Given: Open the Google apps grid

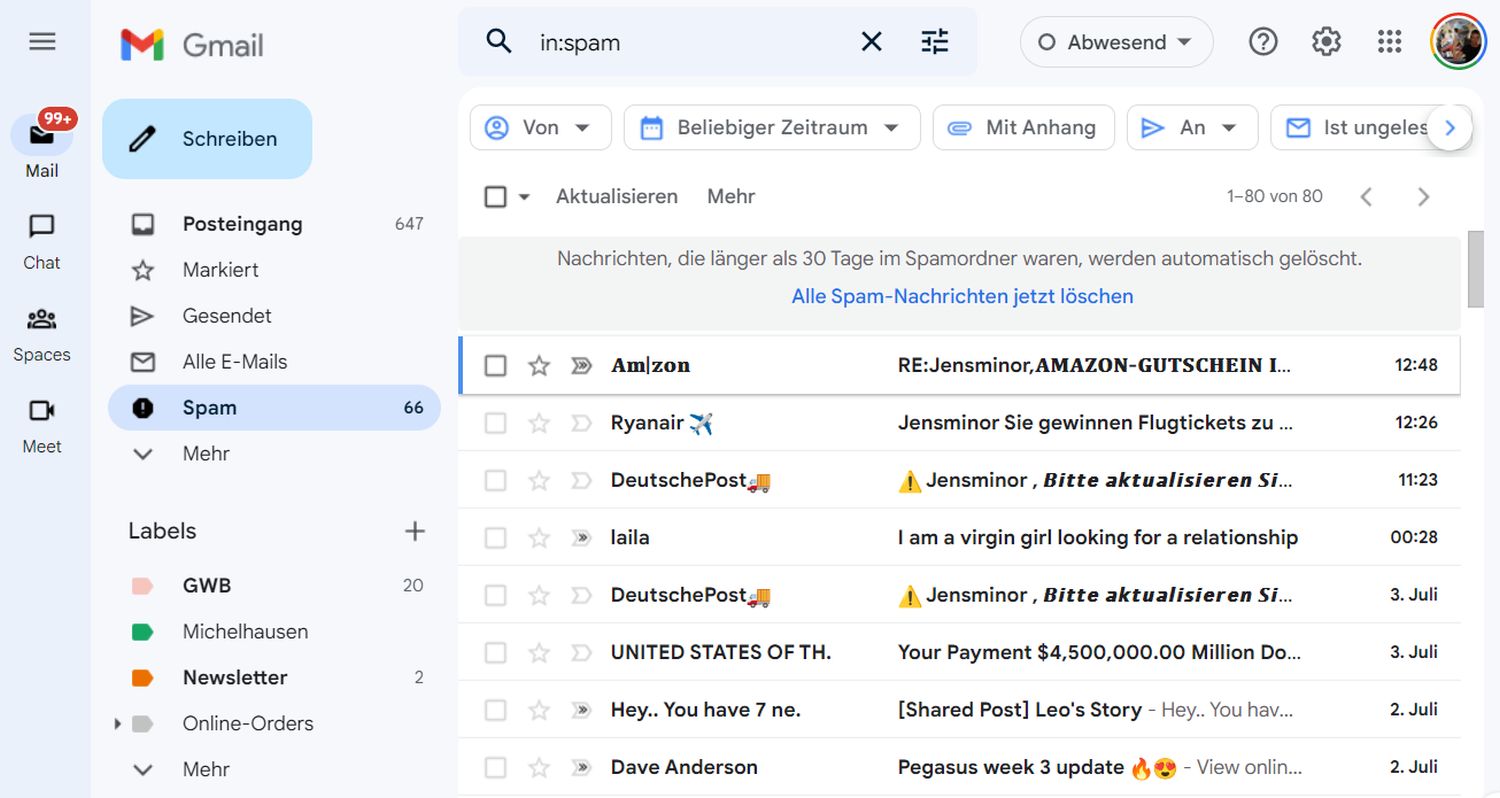Looking at the screenshot, I should pyautogui.click(x=1389, y=42).
